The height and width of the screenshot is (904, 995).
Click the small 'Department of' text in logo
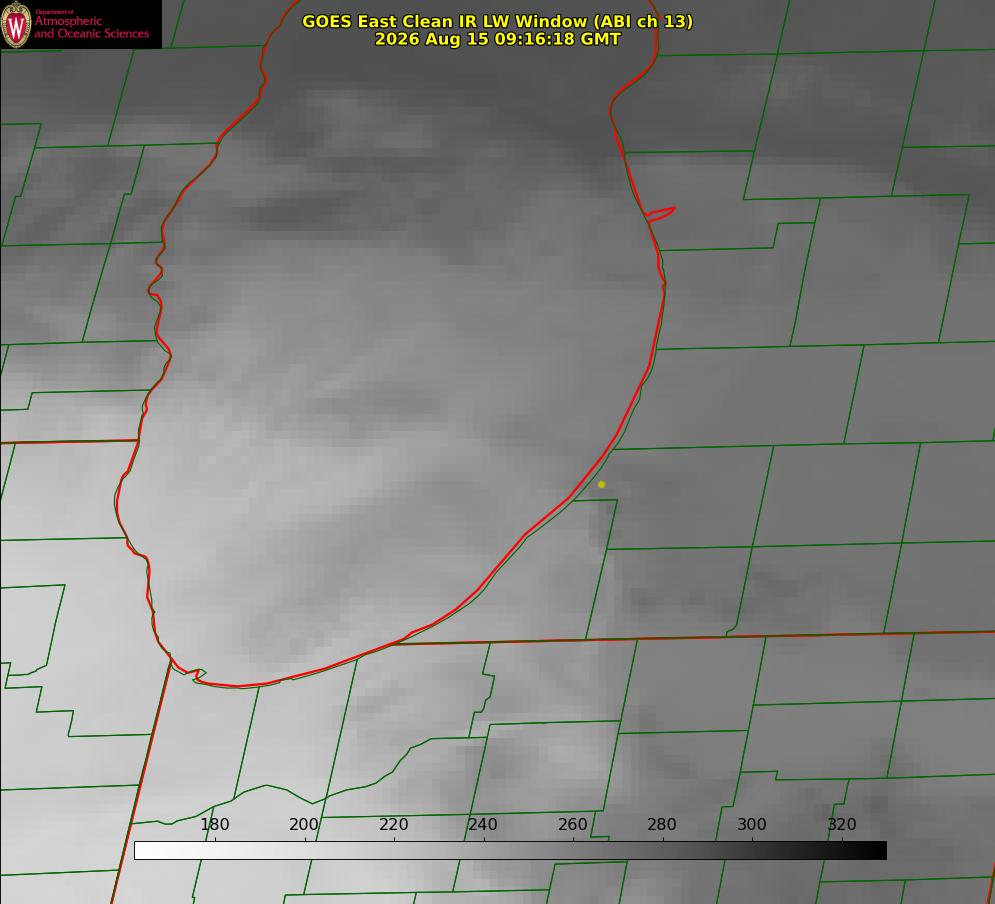click(54, 11)
